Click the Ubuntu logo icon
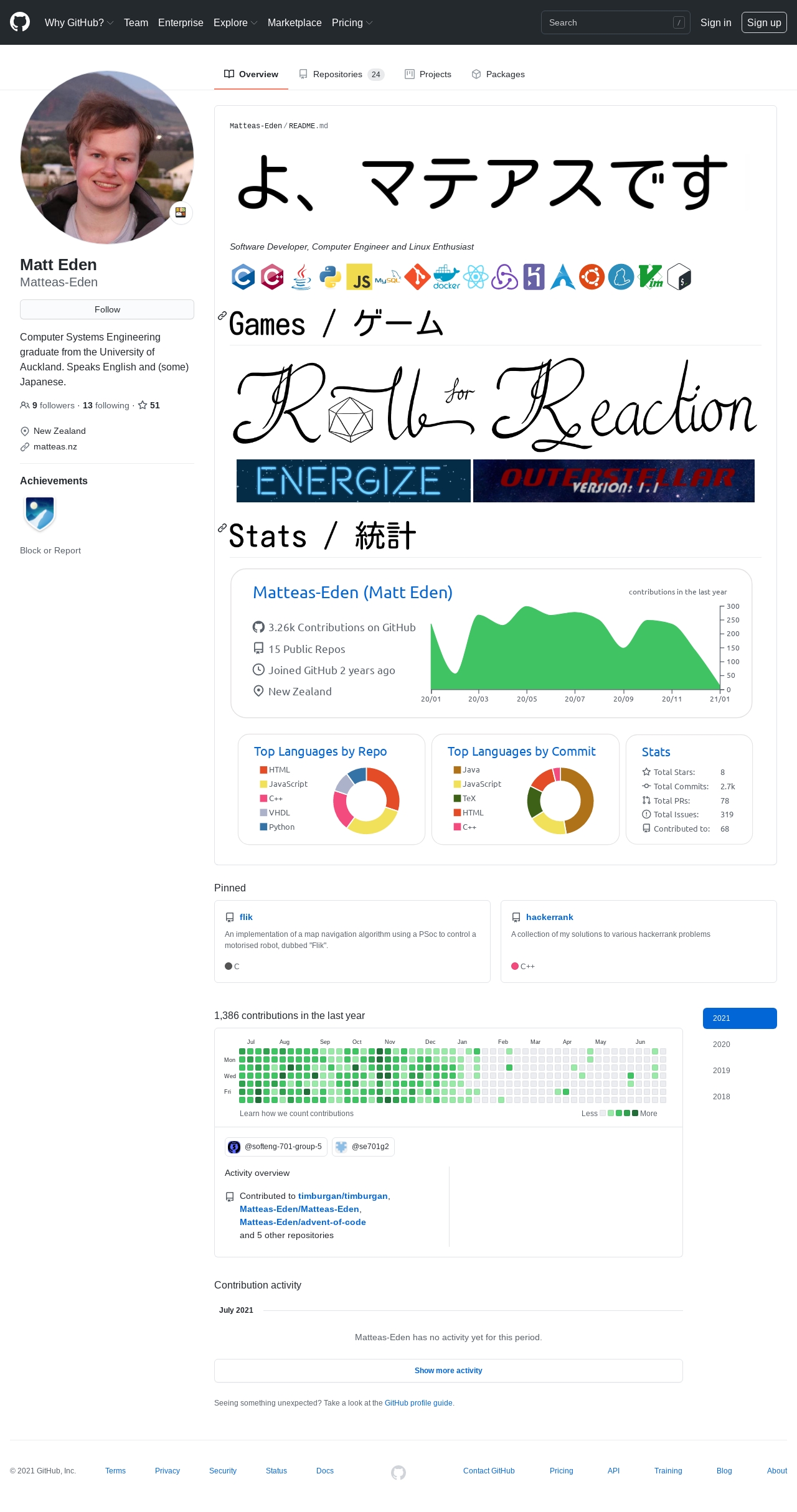Image resolution: width=797 pixels, height=1512 pixels. click(592, 277)
